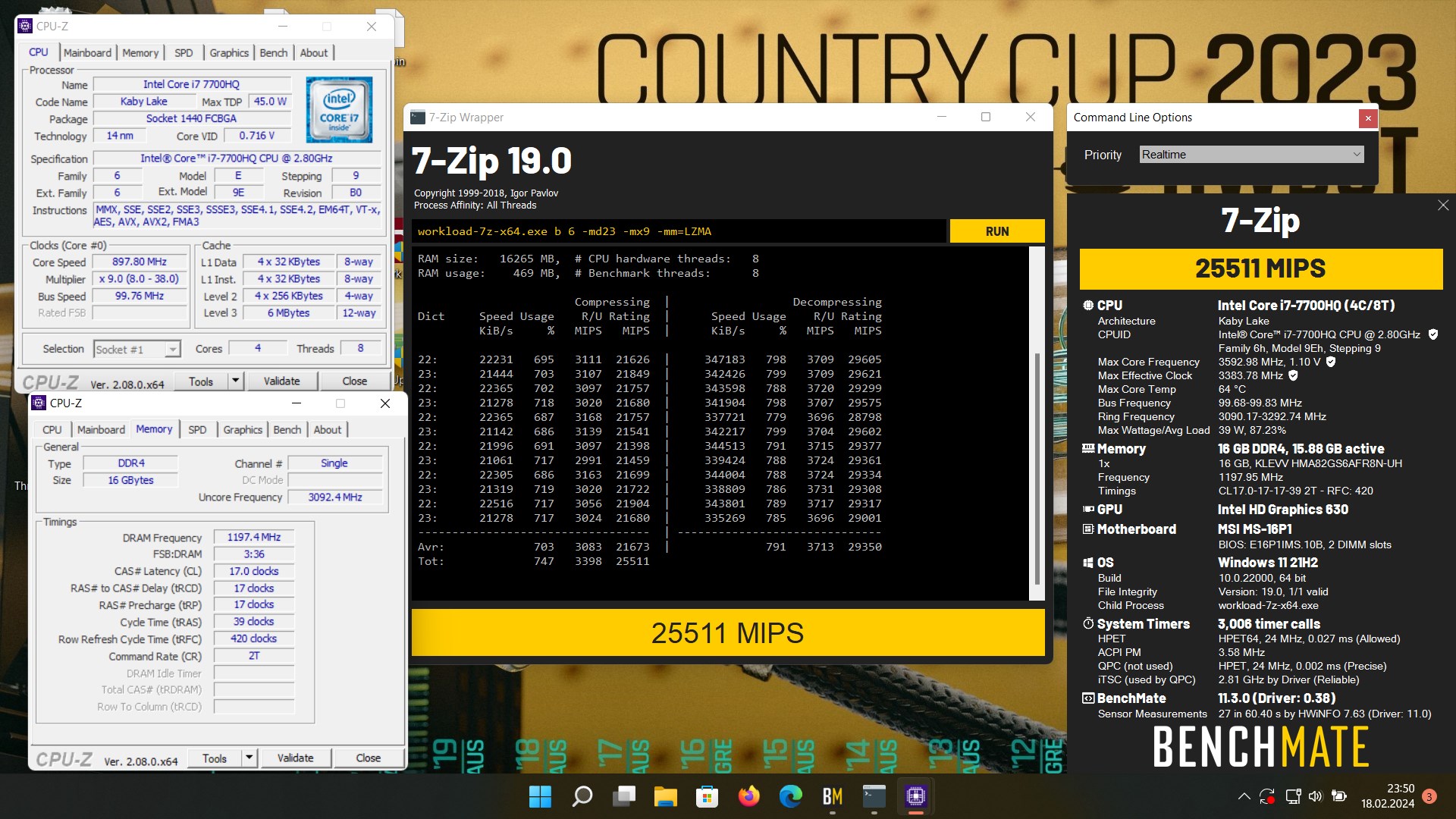Click the Memory icon in the BenchMate results panel
The height and width of the screenshot is (819, 1456).
point(1088,448)
